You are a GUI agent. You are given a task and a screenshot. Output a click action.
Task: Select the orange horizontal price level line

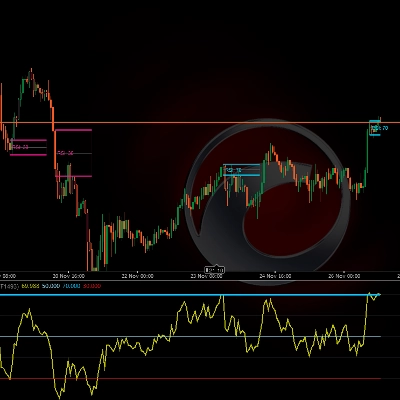click(x=200, y=122)
